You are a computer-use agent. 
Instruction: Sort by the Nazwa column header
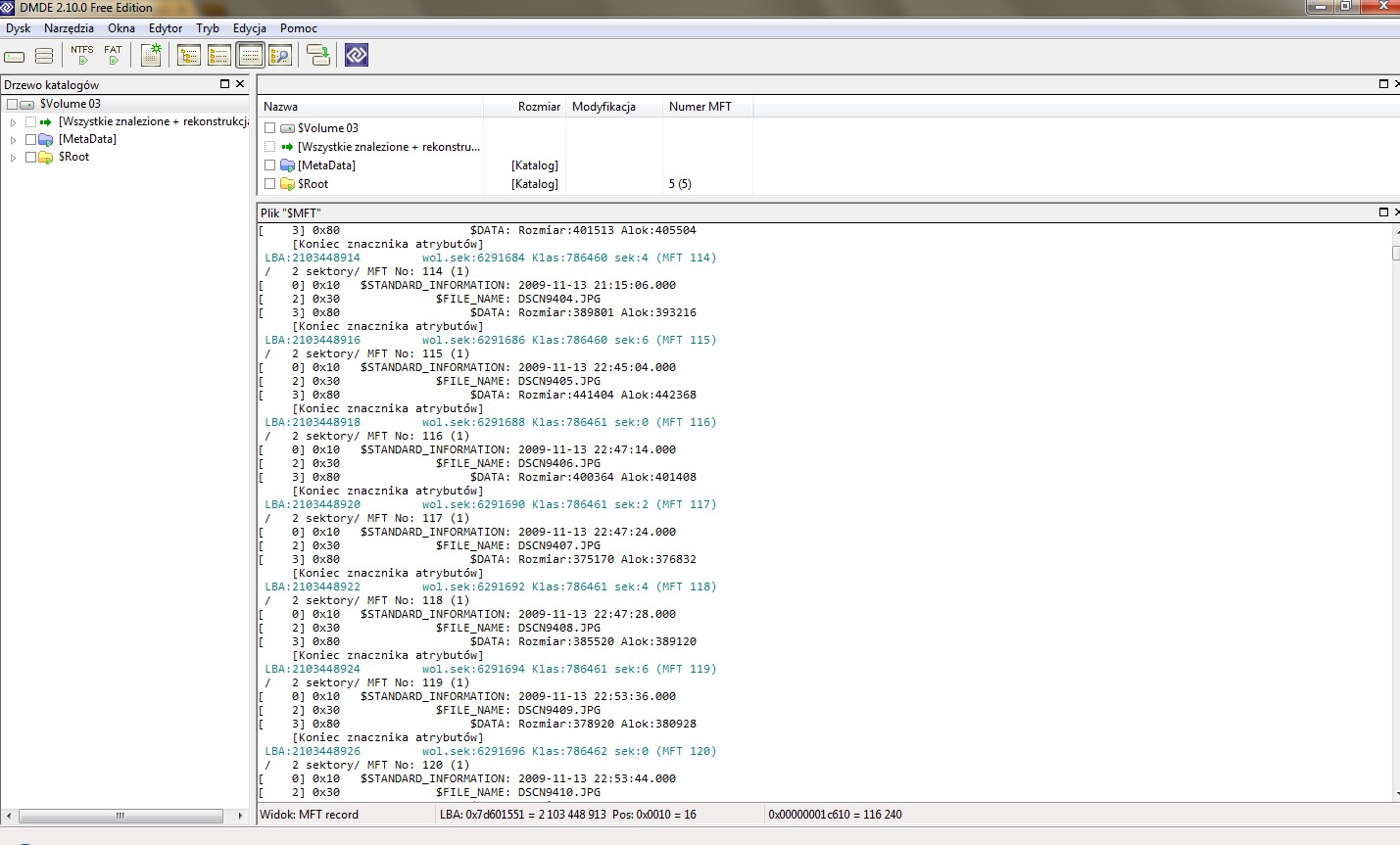[370, 107]
